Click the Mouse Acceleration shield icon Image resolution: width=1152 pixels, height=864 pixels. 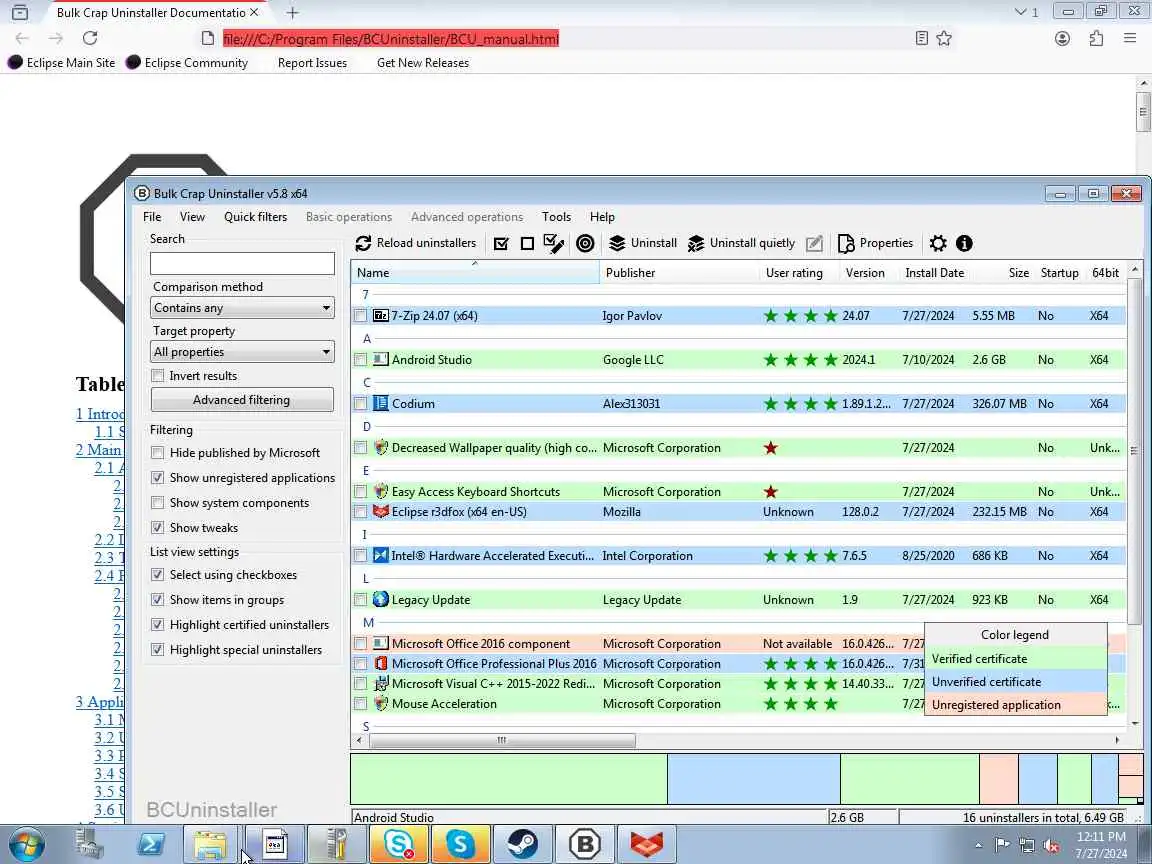(x=381, y=703)
